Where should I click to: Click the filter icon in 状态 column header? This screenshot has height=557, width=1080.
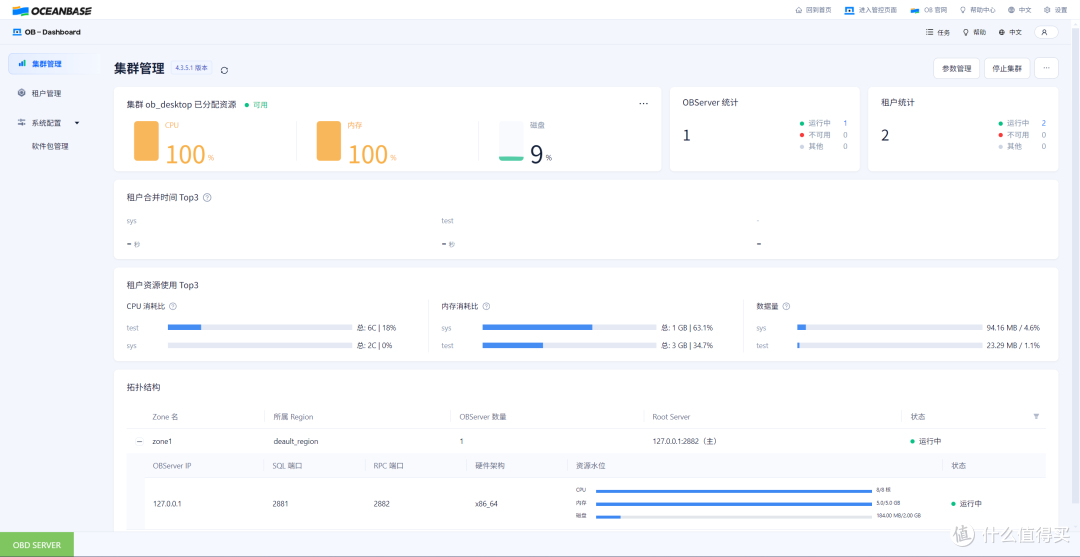point(1036,417)
